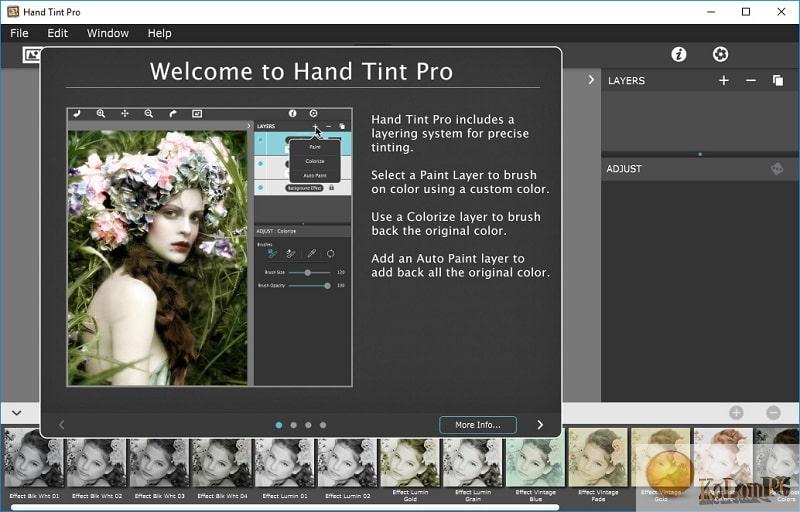Click the LAYERS panel title
The width and height of the screenshot is (800, 512).
[626, 81]
